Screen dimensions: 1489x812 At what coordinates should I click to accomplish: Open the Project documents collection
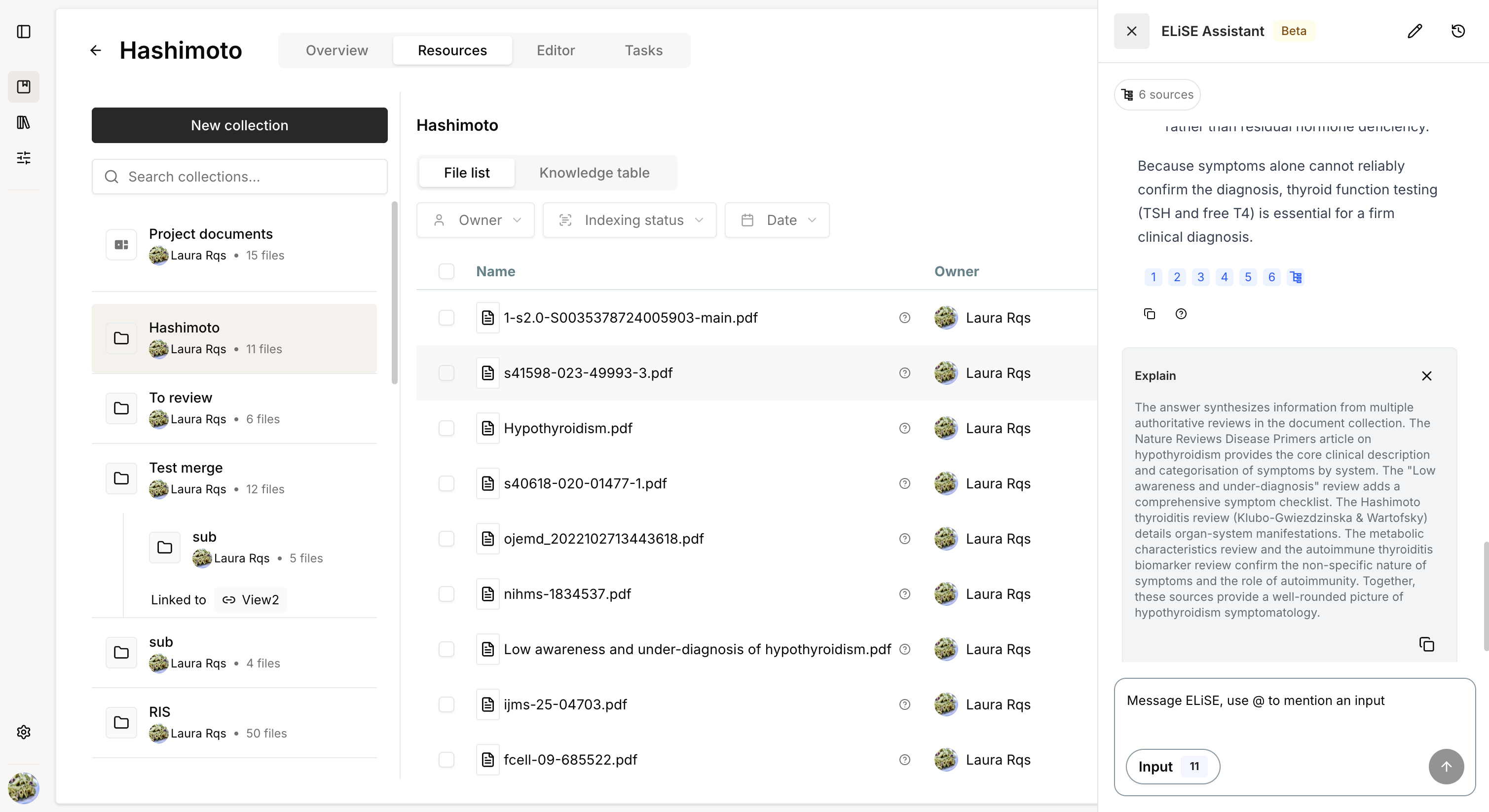234,245
